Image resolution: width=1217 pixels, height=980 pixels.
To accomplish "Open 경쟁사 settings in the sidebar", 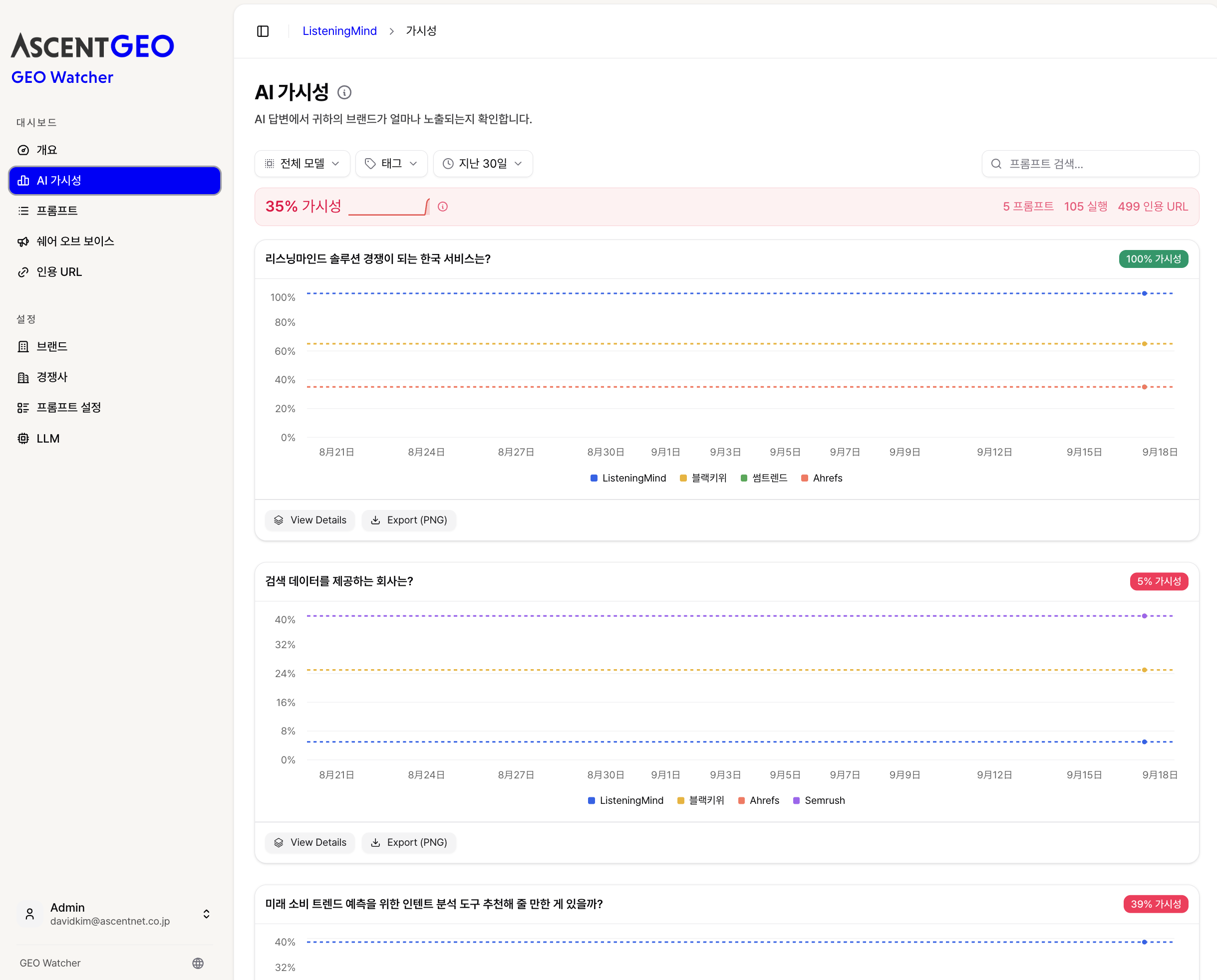I will [x=115, y=377].
